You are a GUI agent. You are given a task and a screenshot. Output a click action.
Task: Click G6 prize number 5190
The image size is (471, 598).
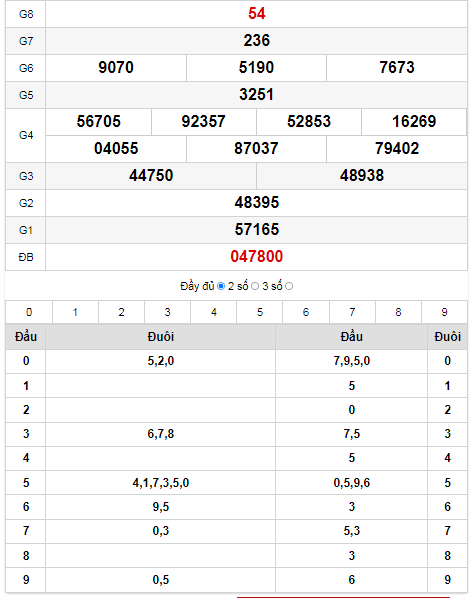(x=256, y=68)
